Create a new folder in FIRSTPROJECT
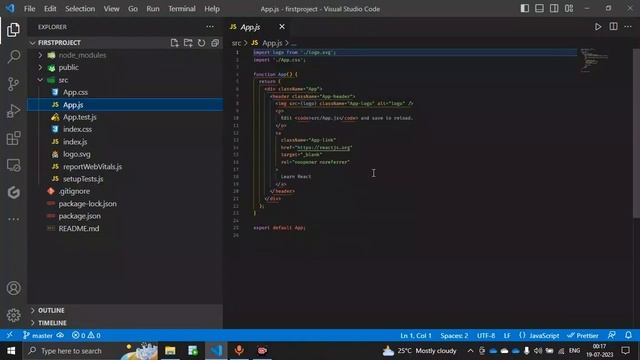 (x=188, y=43)
